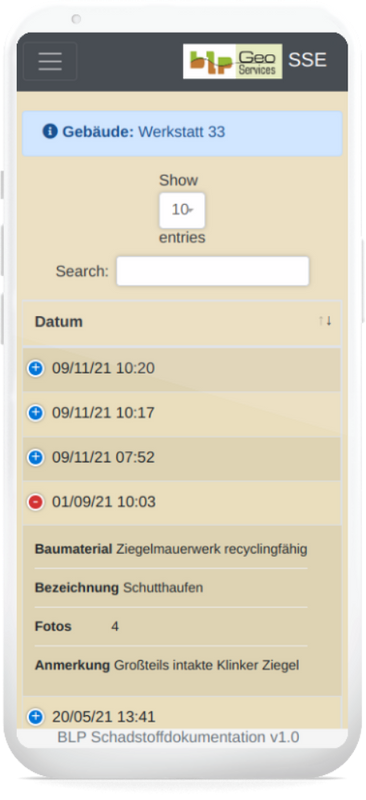Click the BLP Schadstoffdokumentation v1.0 footer

(x=178, y=737)
